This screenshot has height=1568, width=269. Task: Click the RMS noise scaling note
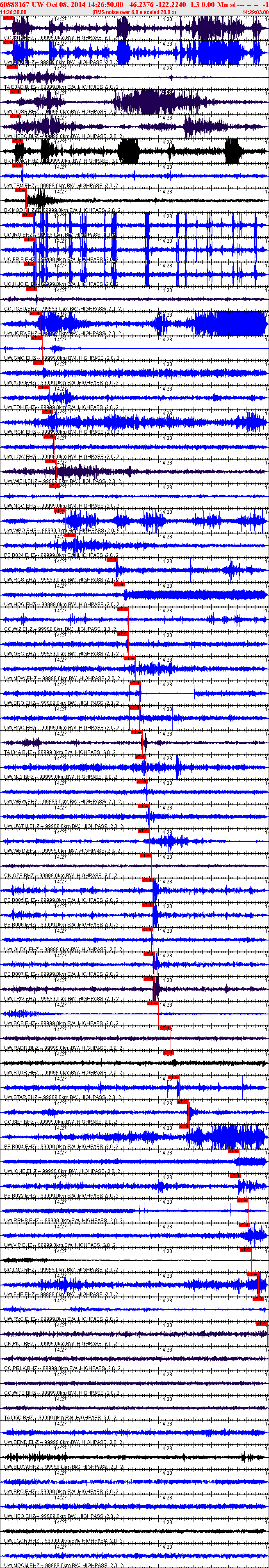point(134,12)
